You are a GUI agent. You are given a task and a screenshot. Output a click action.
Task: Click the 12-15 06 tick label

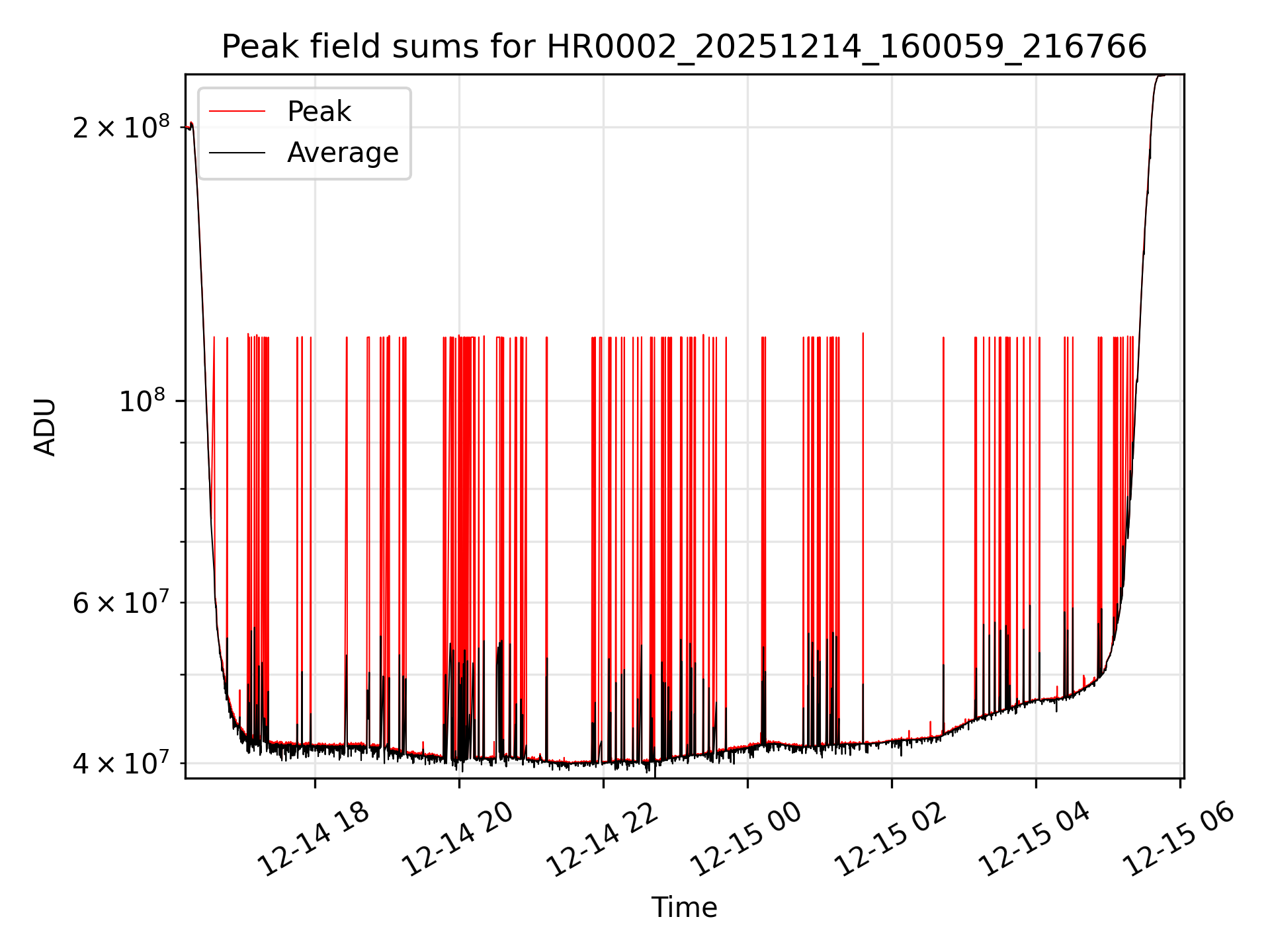[x=1179, y=838]
